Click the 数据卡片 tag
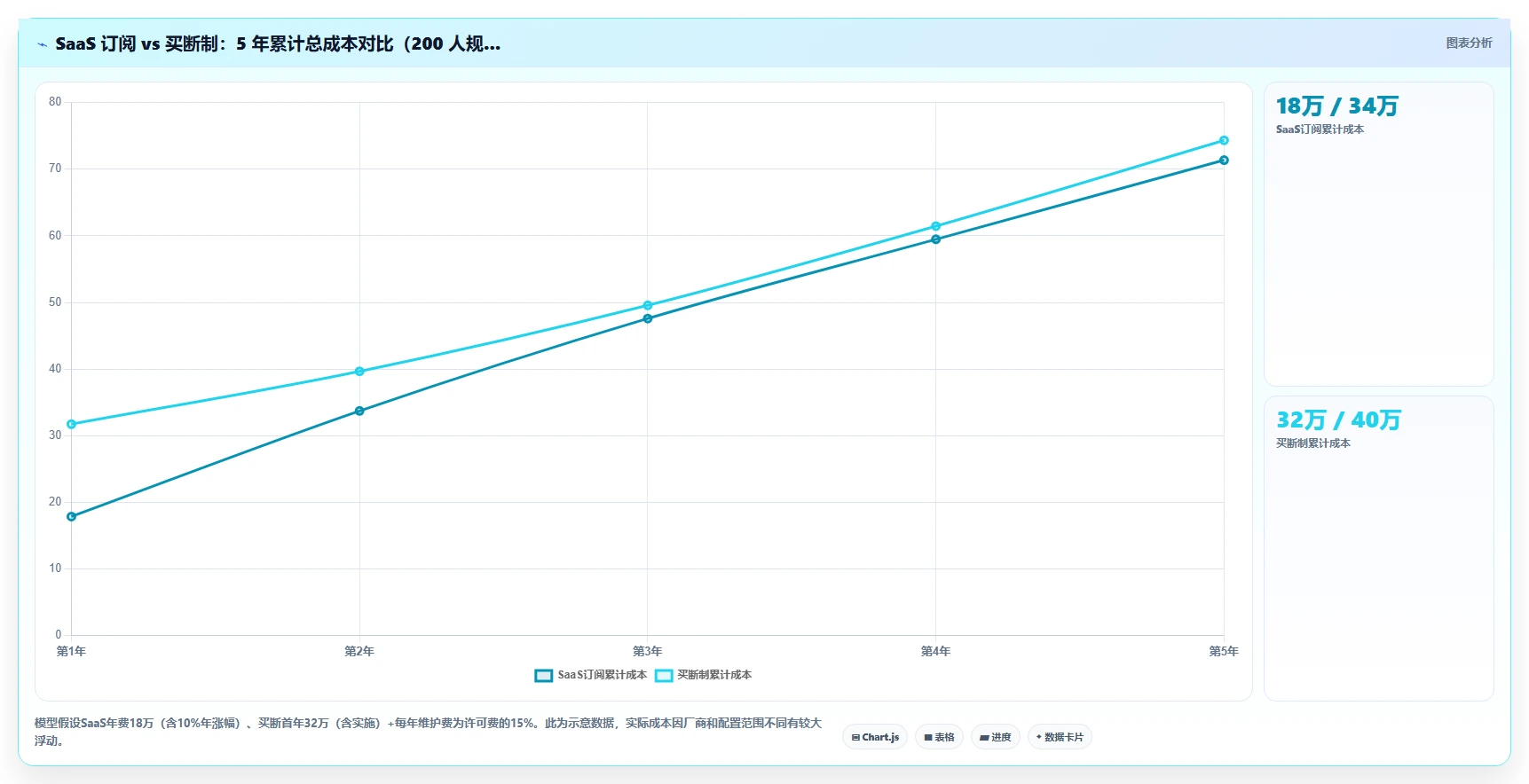 pos(1060,737)
